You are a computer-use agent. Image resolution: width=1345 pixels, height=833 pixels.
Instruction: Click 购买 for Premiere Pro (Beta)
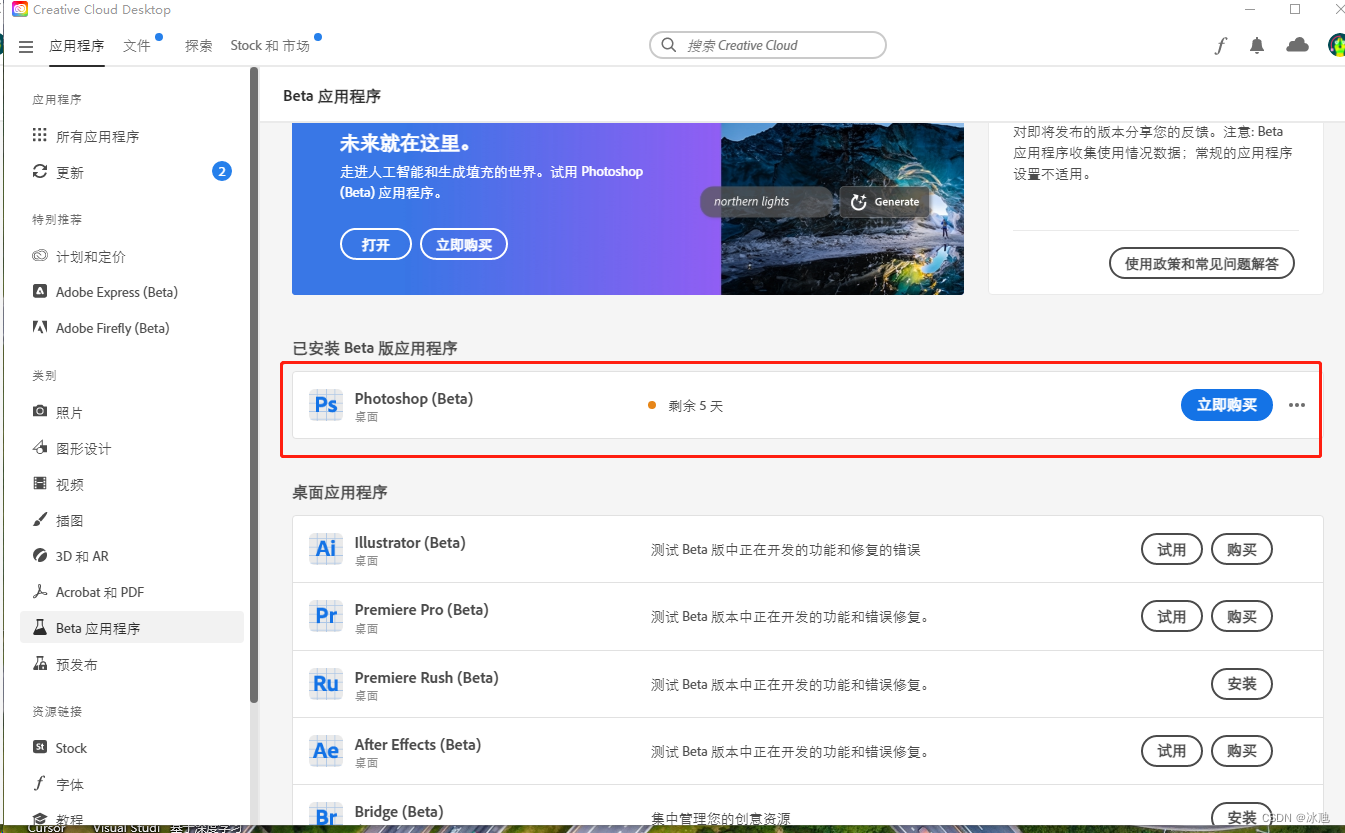point(1242,616)
